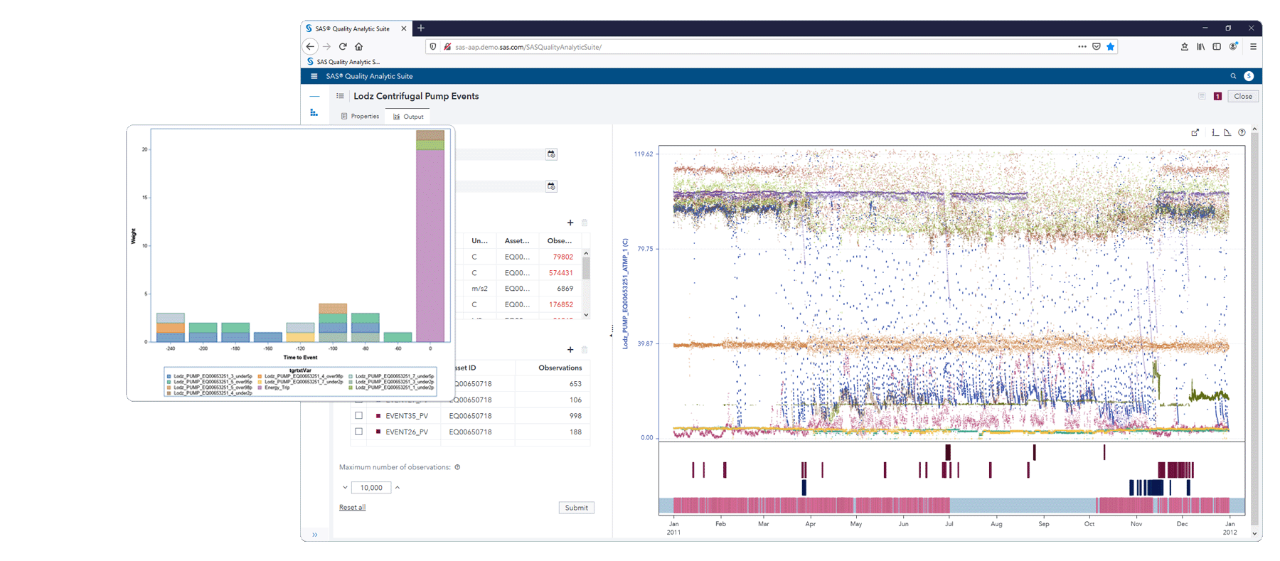
Task: Click the SAS bookmark in bookmarks bar
Action: [343, 61]
